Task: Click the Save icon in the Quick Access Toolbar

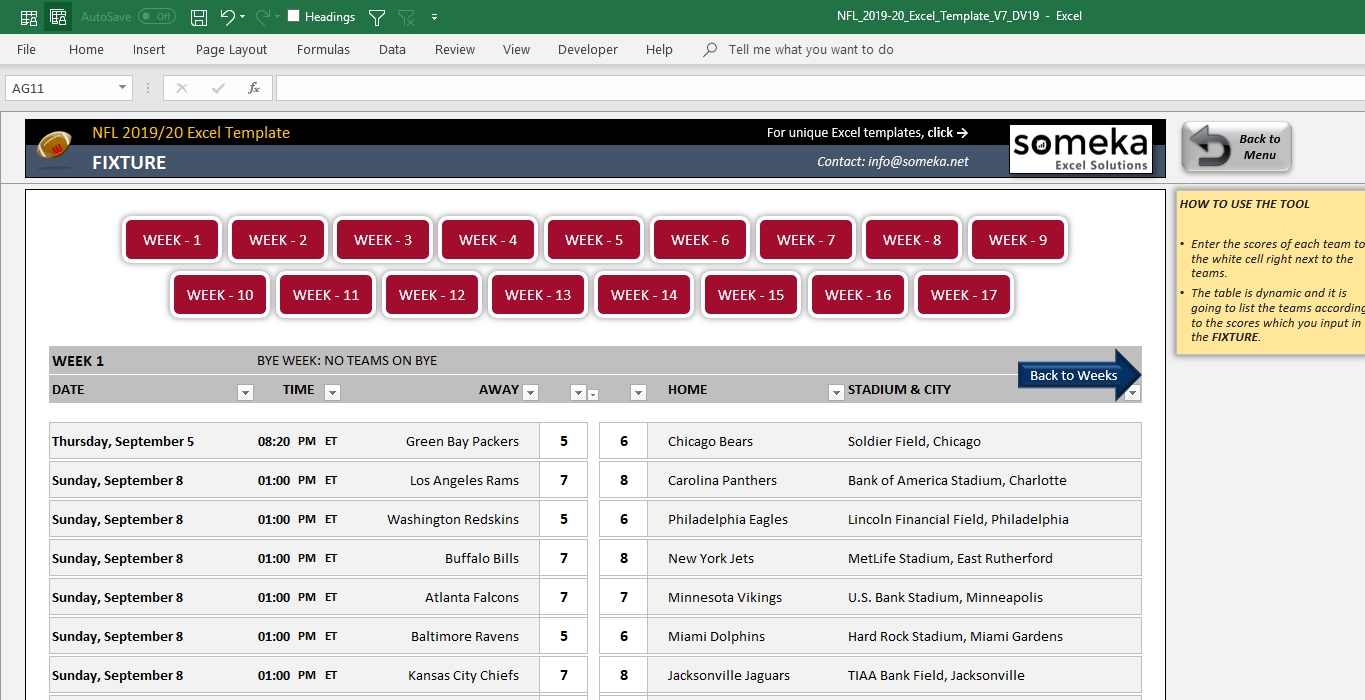Action: pyautogui.click(x=199, y=17)
